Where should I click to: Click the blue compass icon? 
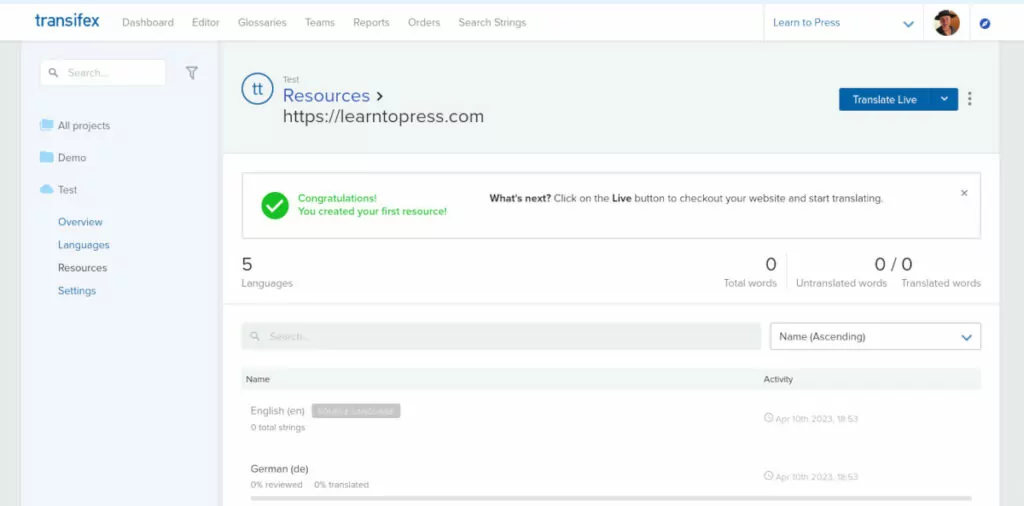(985, 24)
